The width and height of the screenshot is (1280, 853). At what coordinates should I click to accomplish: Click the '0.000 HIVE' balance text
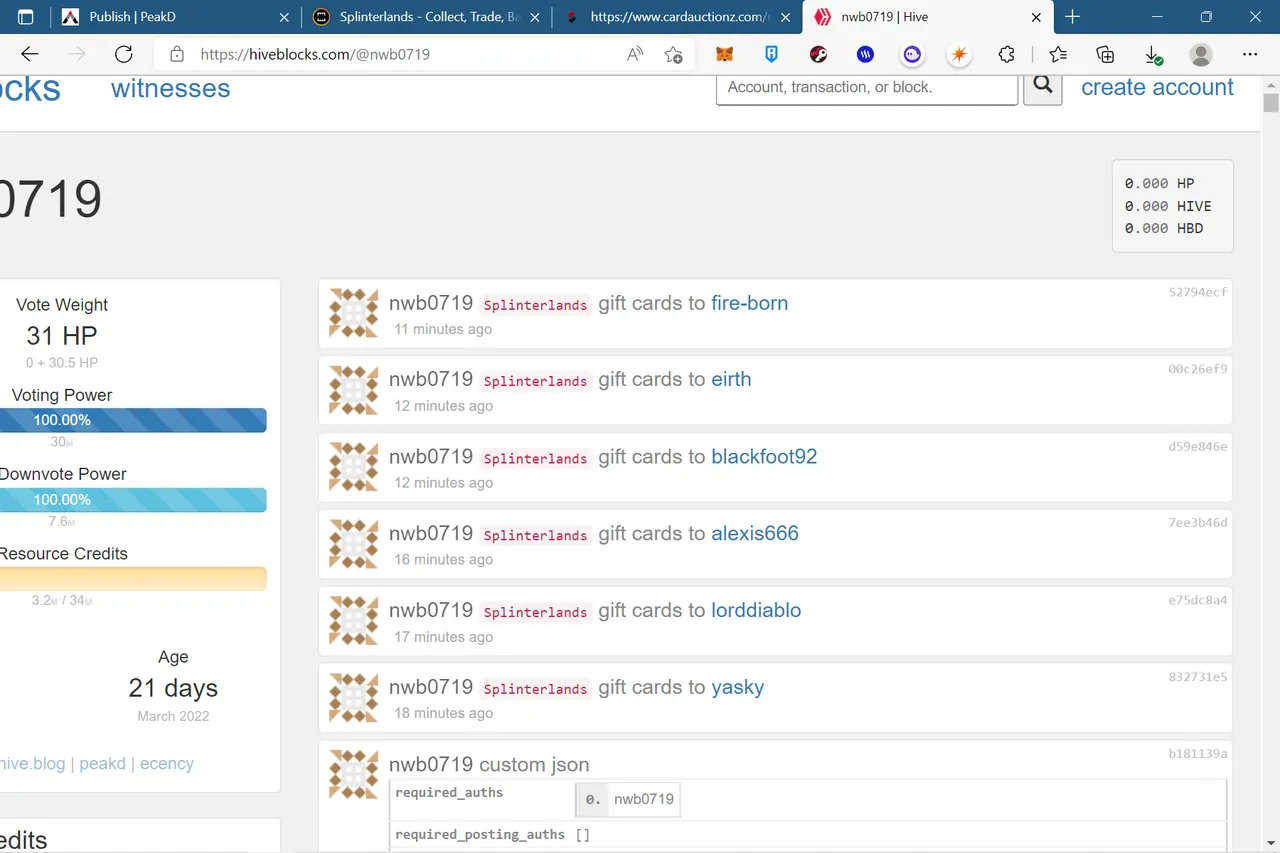(1168, 206)
